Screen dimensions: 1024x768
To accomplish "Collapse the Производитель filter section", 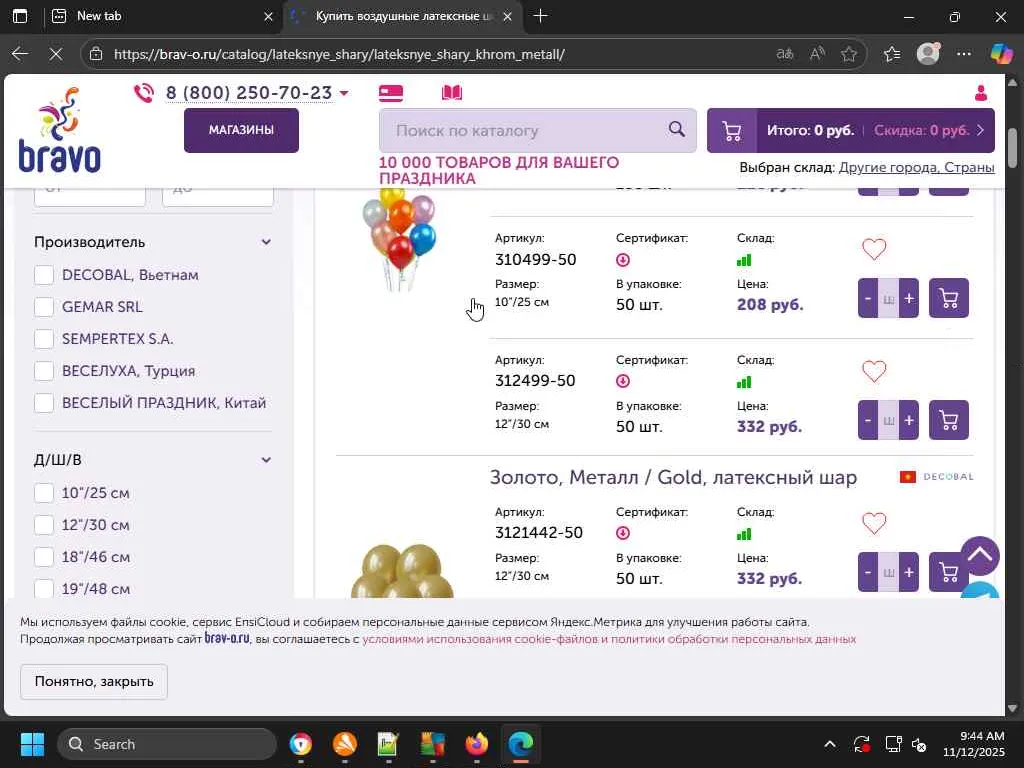I will [266, 242].
